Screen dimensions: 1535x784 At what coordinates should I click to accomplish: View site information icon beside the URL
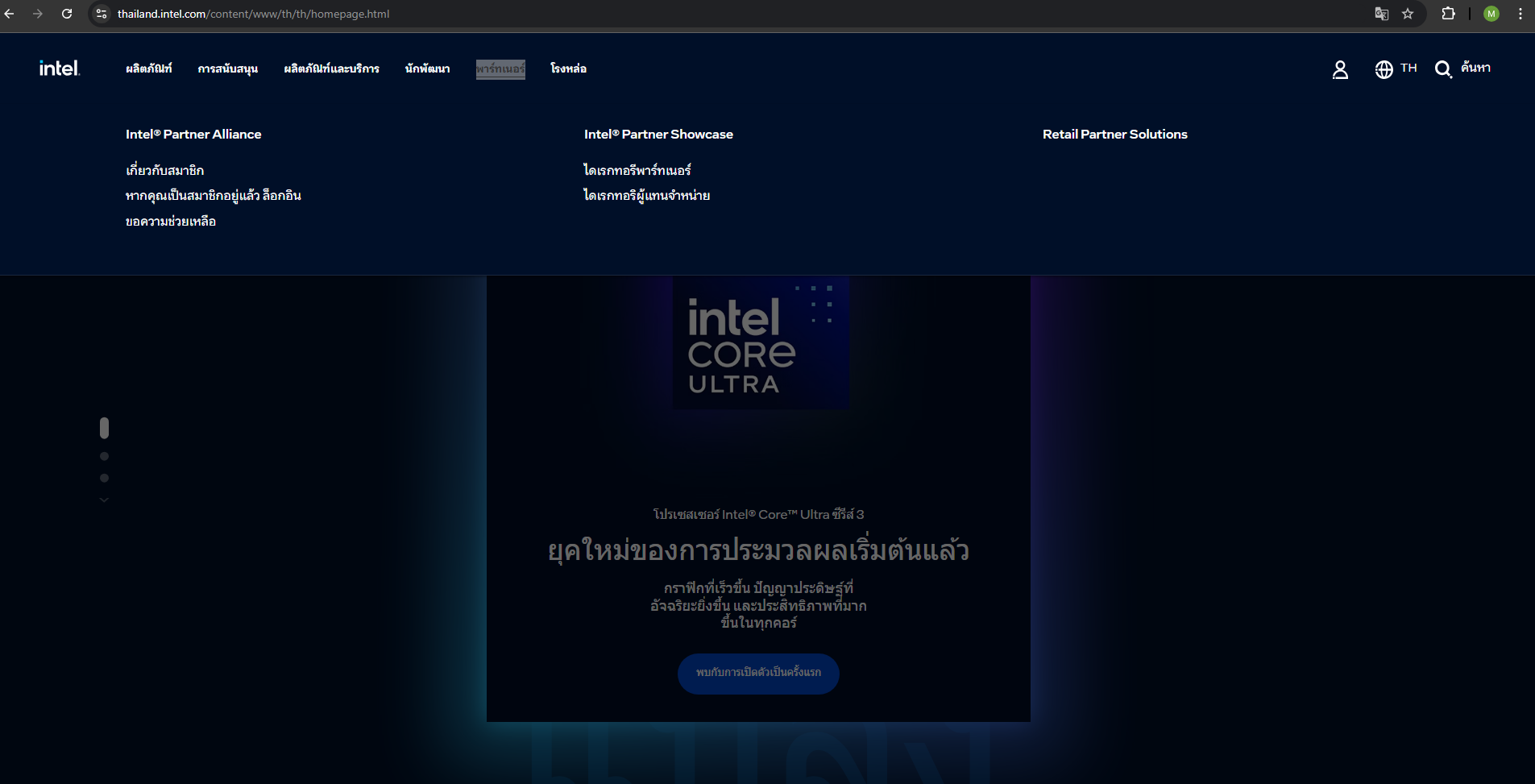point(102,14)
